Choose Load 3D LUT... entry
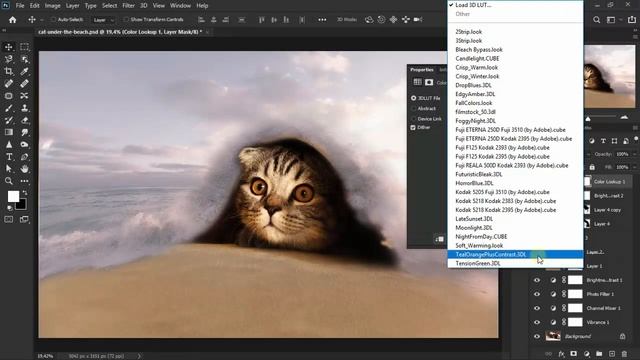Image resolution: width=640 pixels, height=360 pixels. click(516, 5)
